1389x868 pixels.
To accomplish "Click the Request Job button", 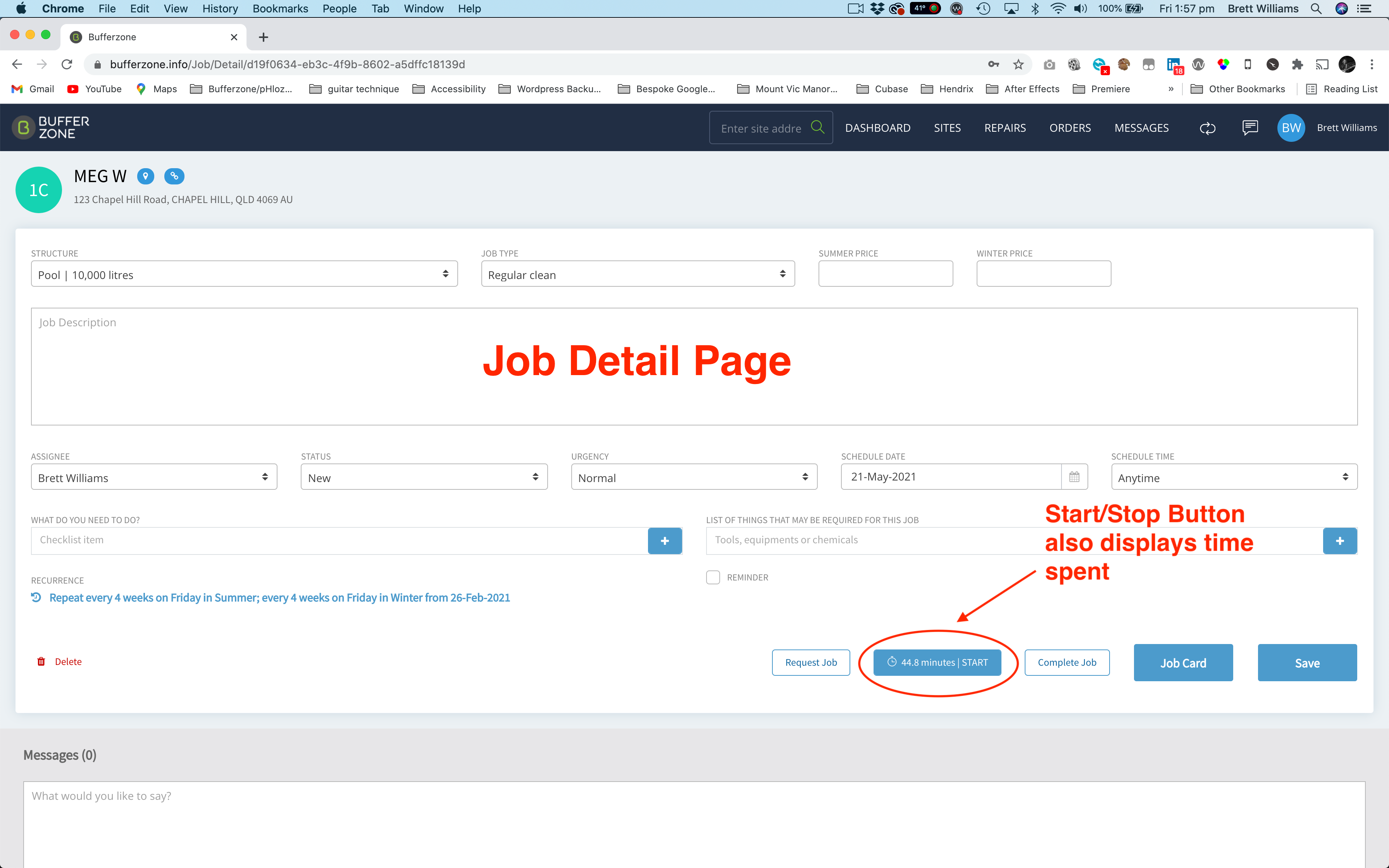I will click(811, 663).
